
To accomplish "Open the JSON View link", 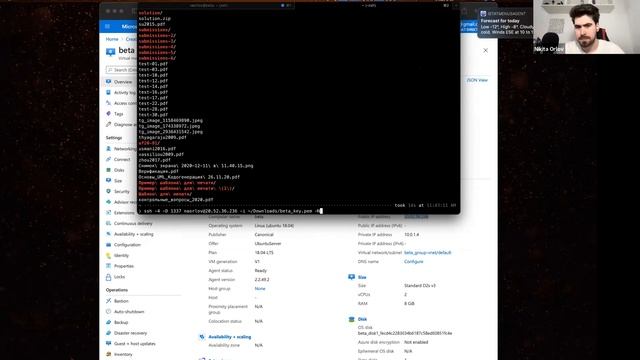I will 477,80.
